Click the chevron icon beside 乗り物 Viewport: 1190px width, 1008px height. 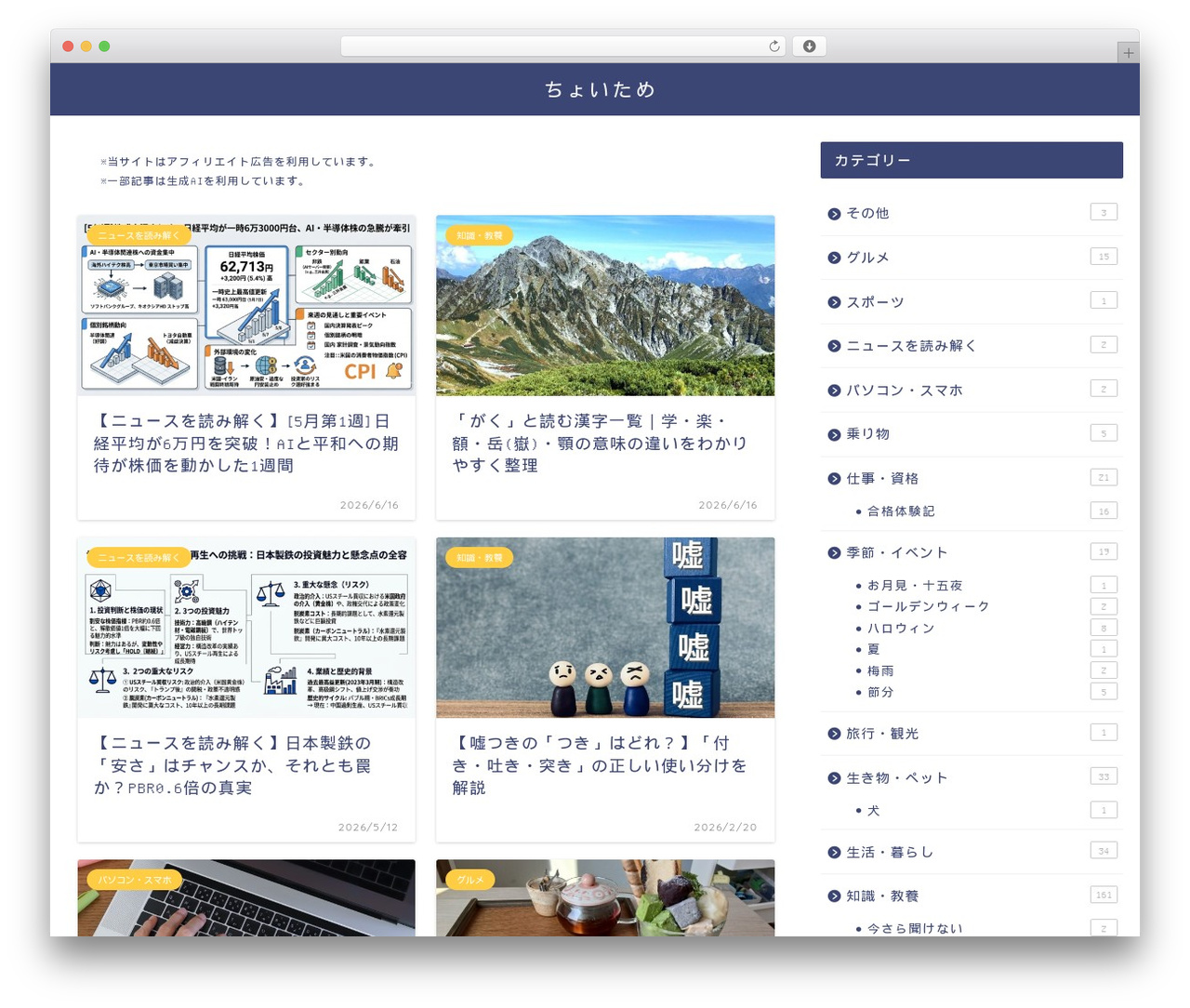pyautogui.click(x=834, y=434)
